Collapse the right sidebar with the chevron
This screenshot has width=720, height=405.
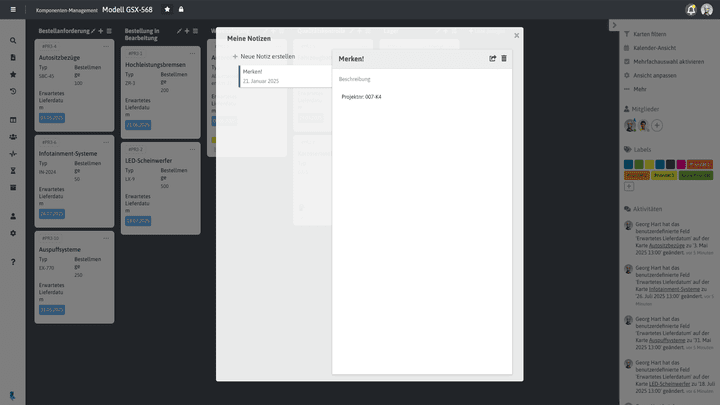coord(613,24)
